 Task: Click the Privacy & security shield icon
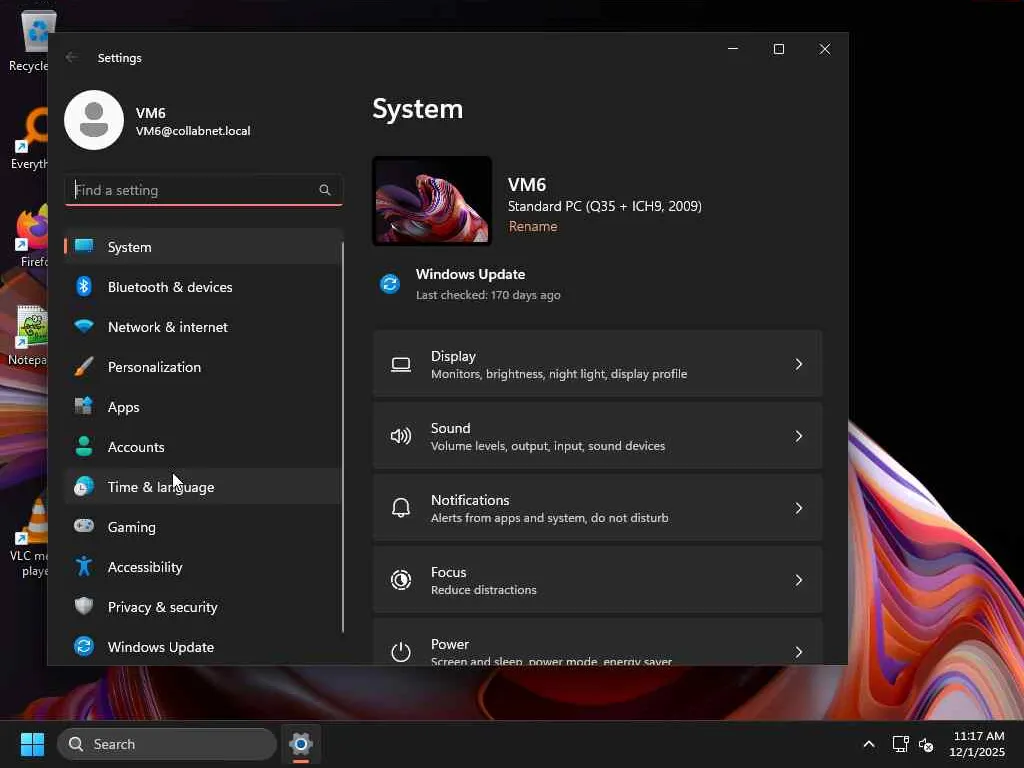coord(84,607)
